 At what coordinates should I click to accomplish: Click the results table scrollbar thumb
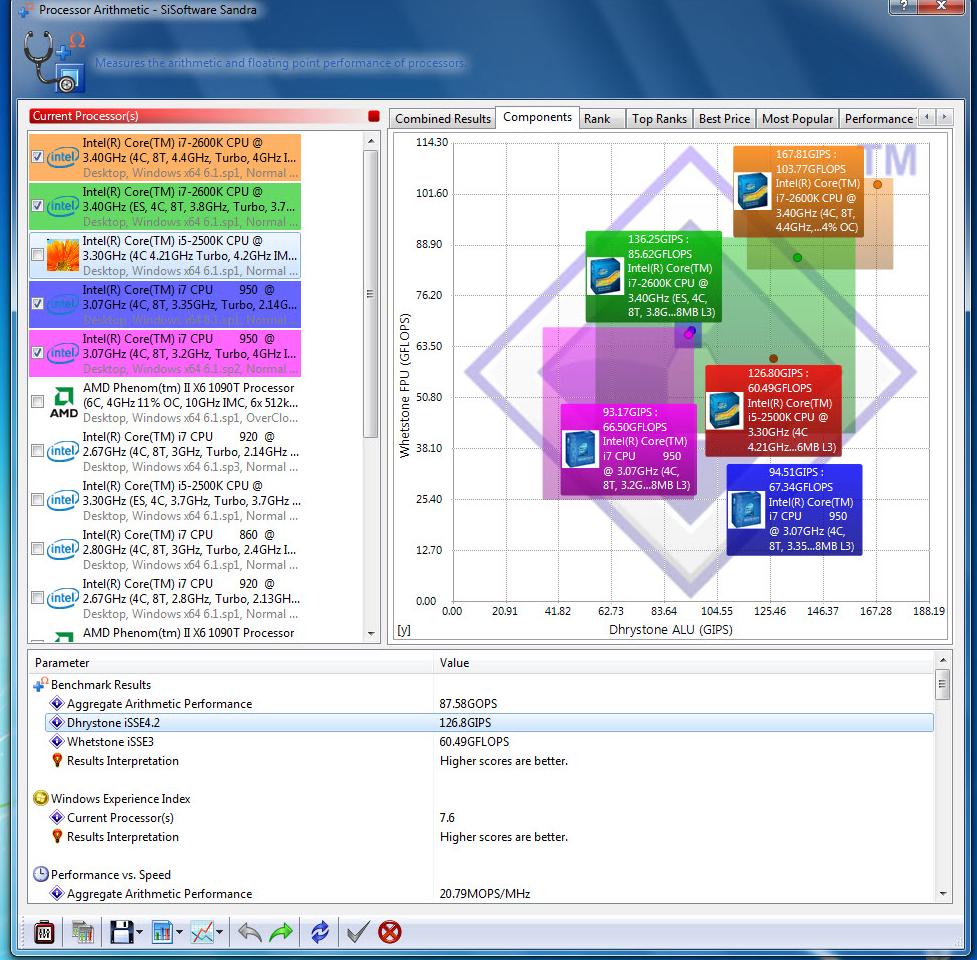click(x=943, y=684)
